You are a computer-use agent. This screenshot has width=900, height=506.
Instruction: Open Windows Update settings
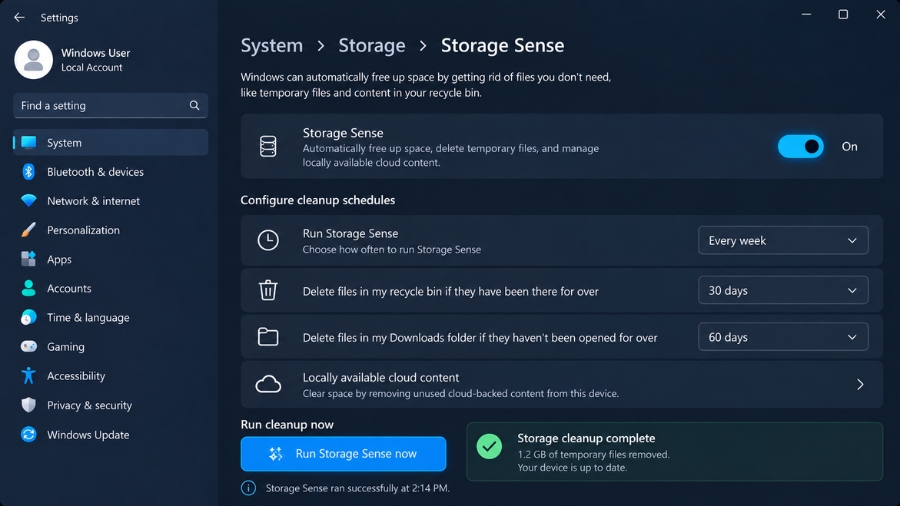tap(111, 434)
